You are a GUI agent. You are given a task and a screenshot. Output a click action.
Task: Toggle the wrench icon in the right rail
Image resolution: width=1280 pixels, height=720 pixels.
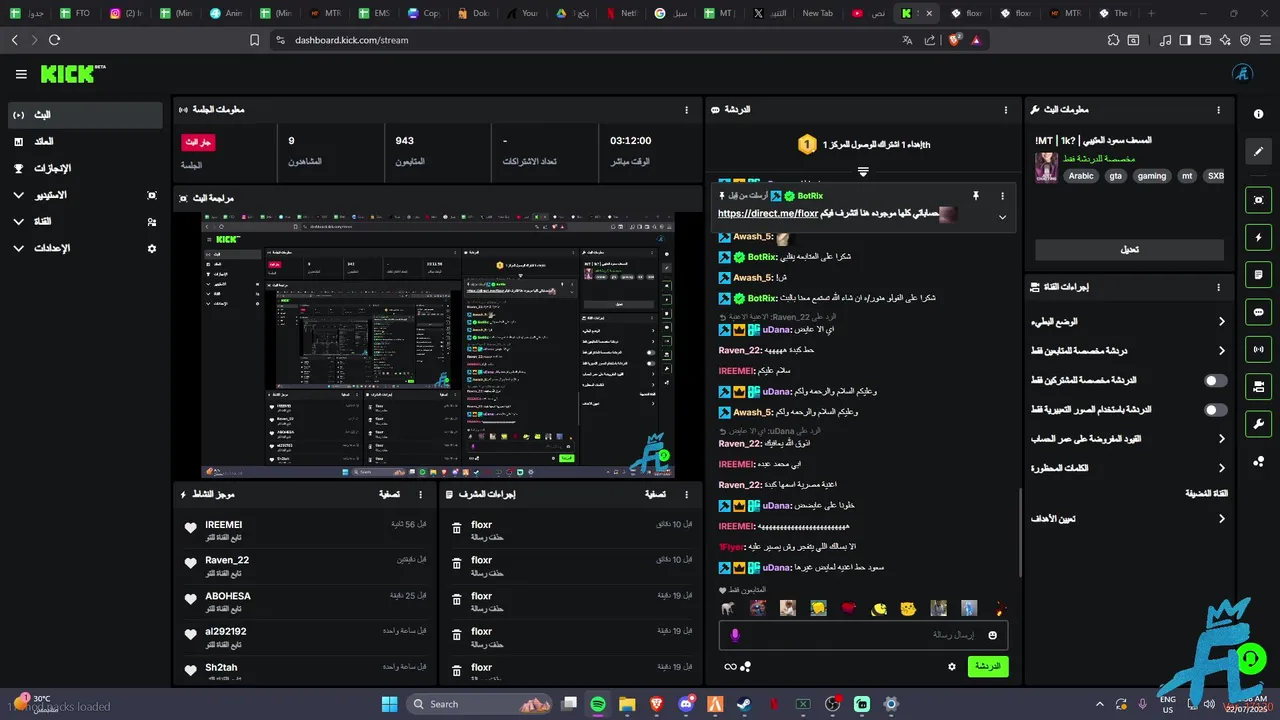[1258, 423]
